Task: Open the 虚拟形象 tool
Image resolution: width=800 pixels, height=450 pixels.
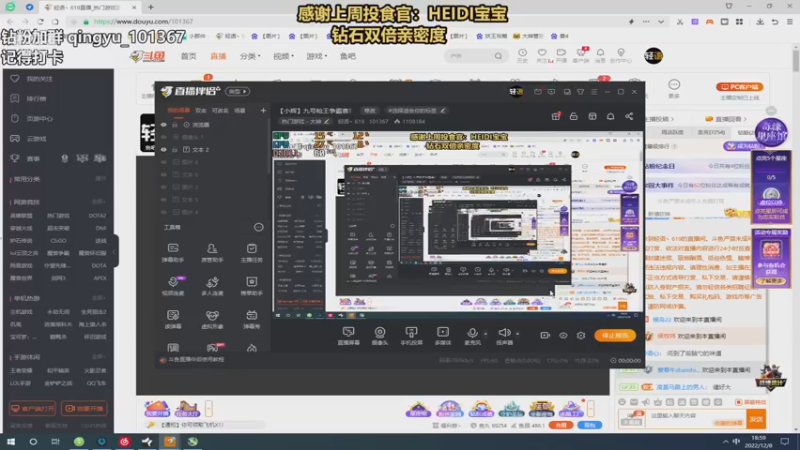Action: coord(212,319)
